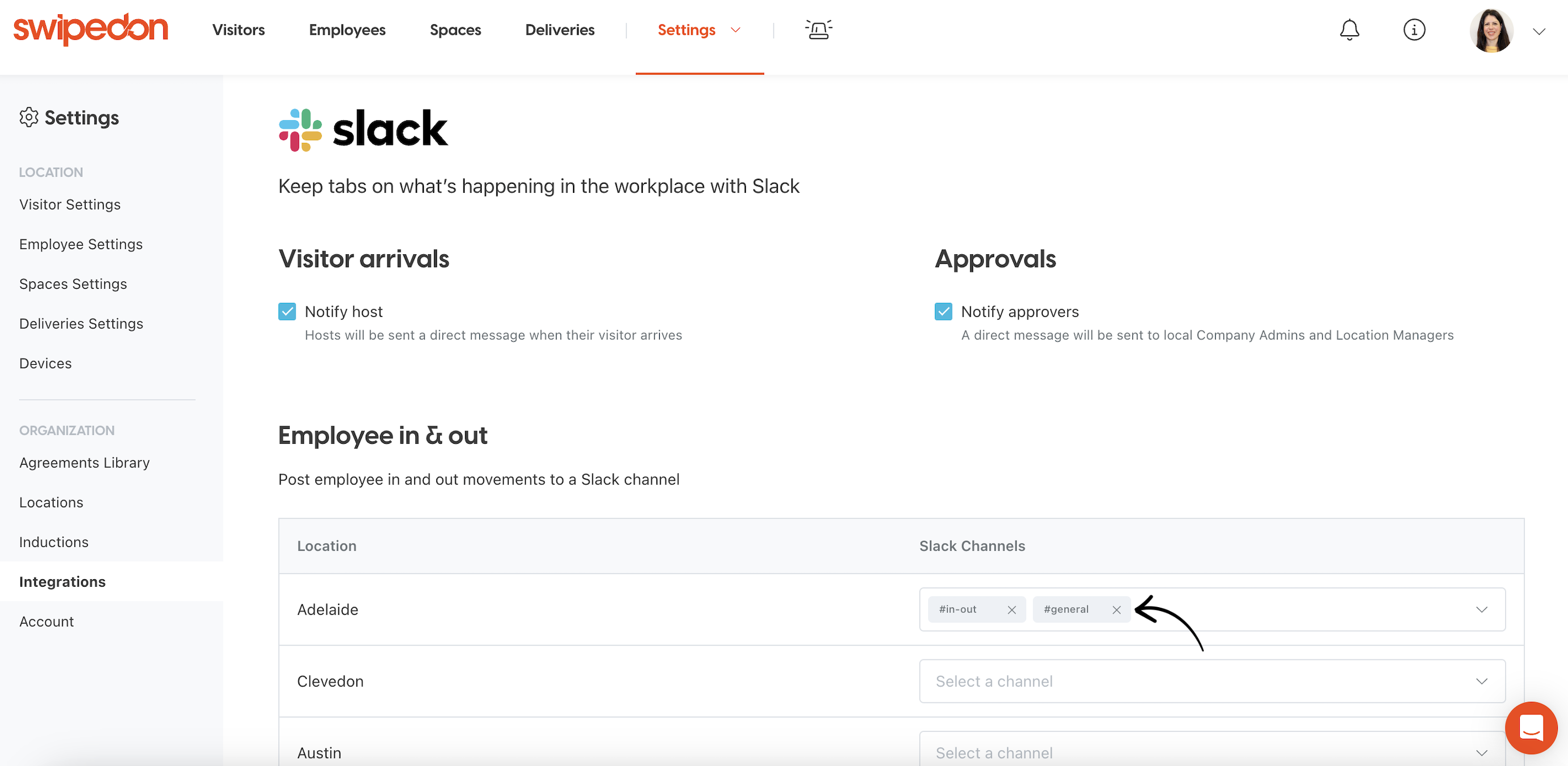
Task: Open Visitor Settings in sidebar
Action: [x=70, y=205]
